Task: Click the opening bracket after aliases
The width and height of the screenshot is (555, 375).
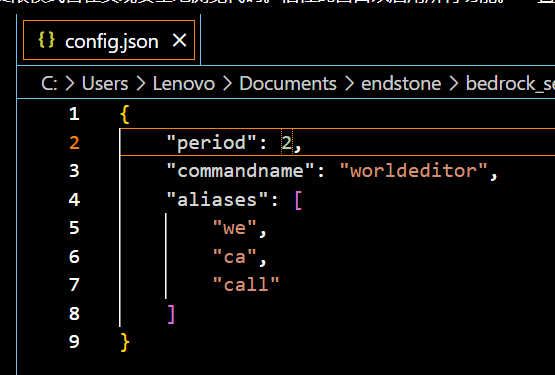Action: [x=298, y=201]
